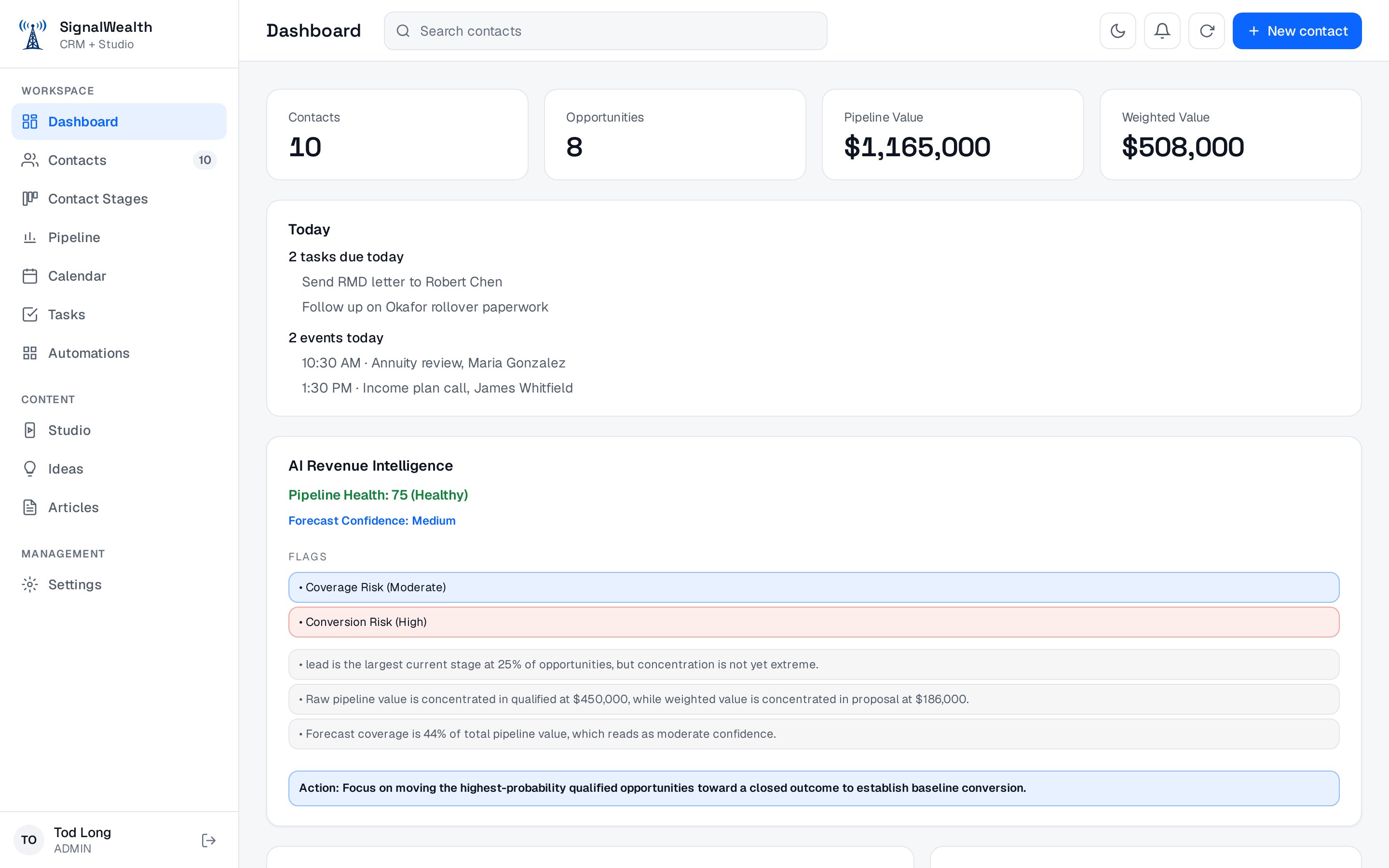Click the Contact Stages board icon
Viewport: 1389px width, 868px height.
tap(30, 199)
